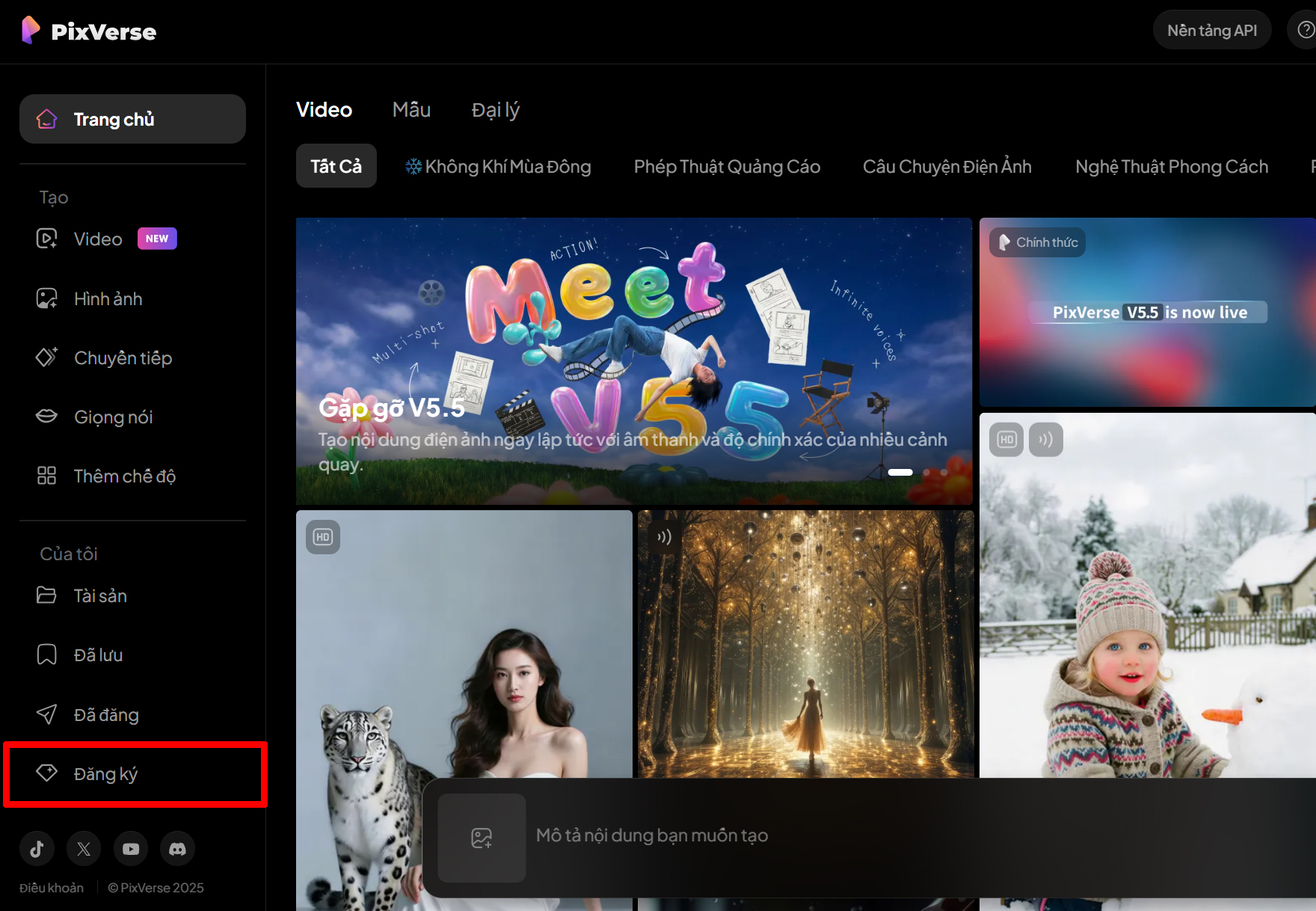1316x911 pixels.
Task: Click the help question mark icon
Action: pyautogui.click(x=1306, y=30)
